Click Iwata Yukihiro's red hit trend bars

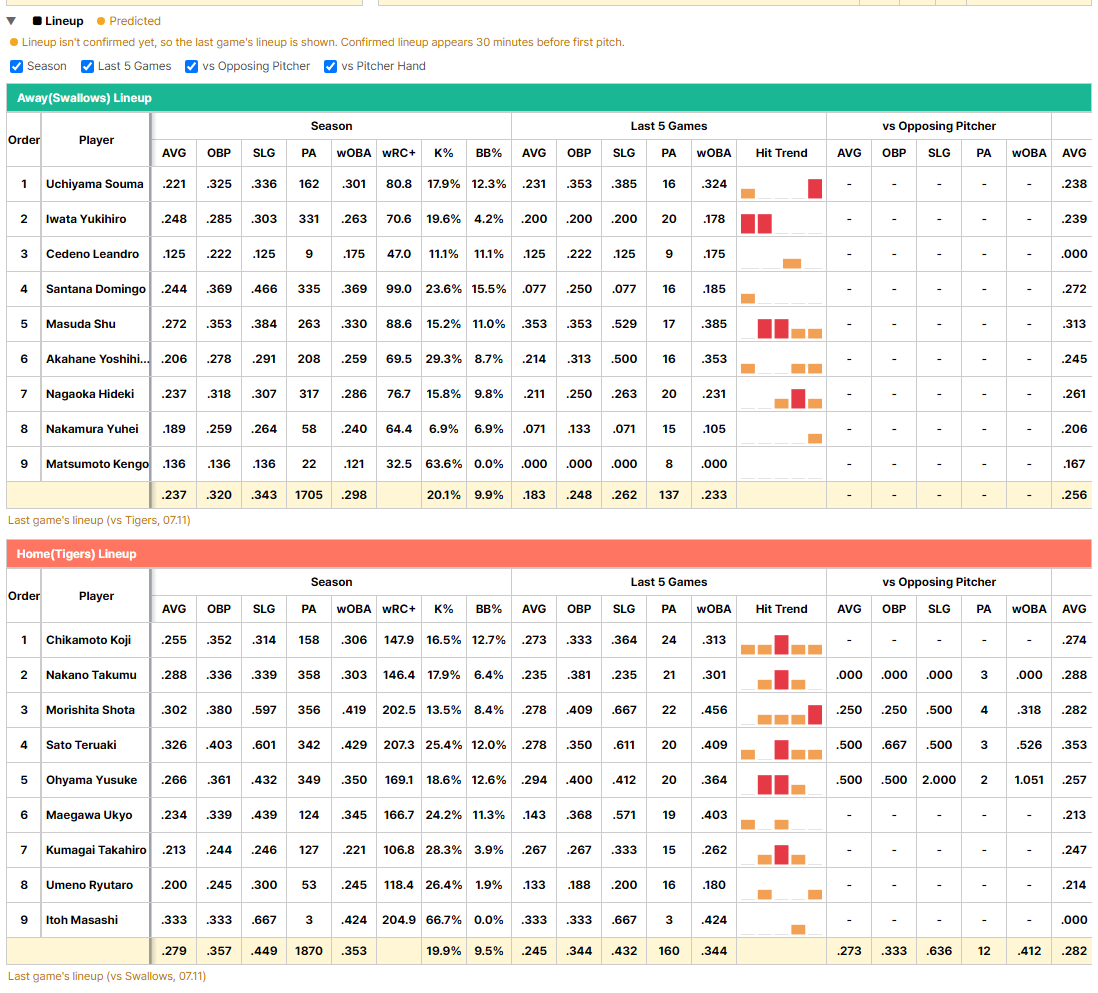point(756,223)
